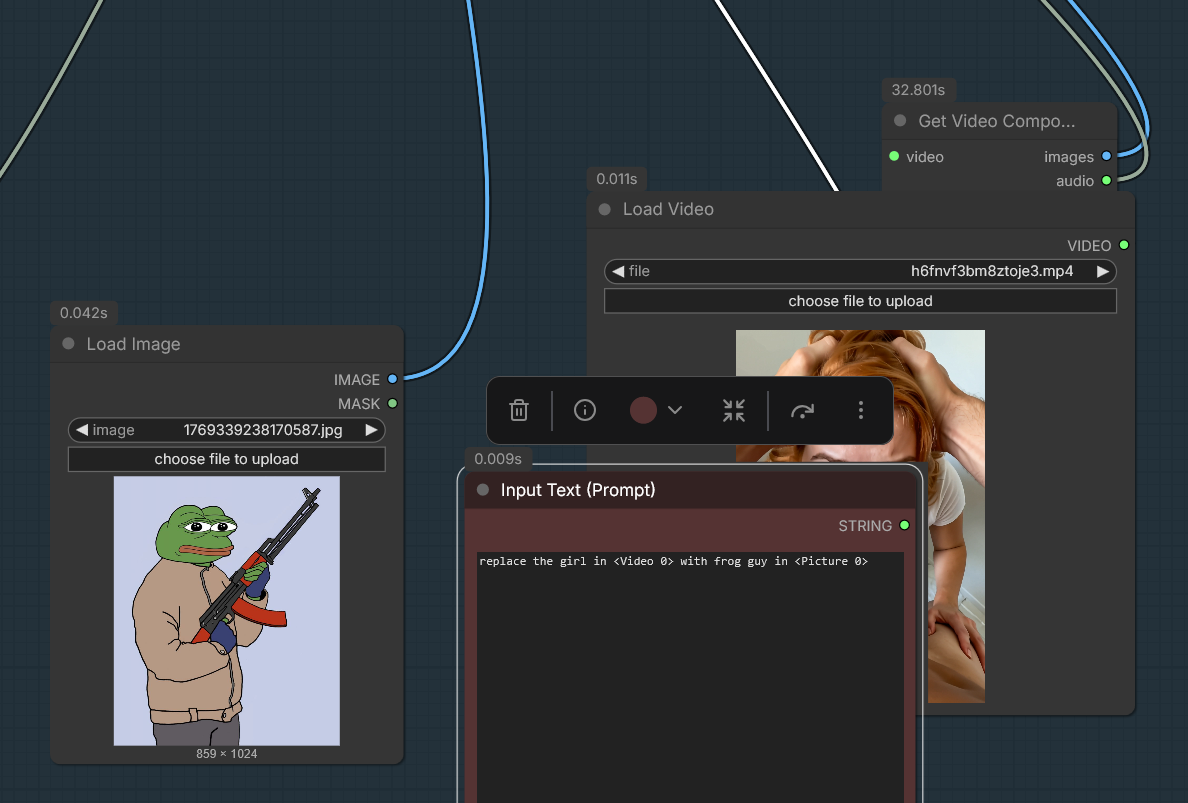Click the 0.011s execution time badge
The image size is (1188, 803).
tap(617, 180)
